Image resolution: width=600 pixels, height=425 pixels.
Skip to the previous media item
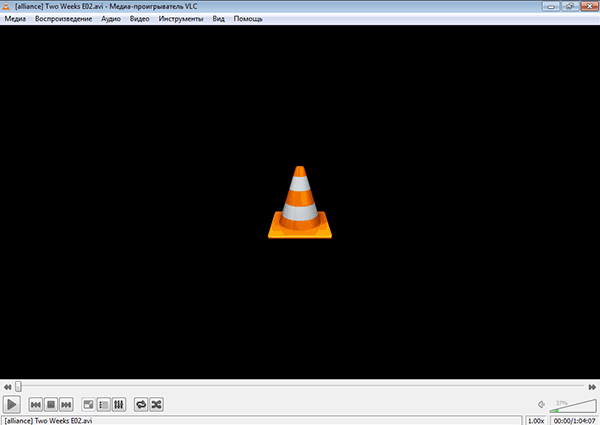click(35, 404)
